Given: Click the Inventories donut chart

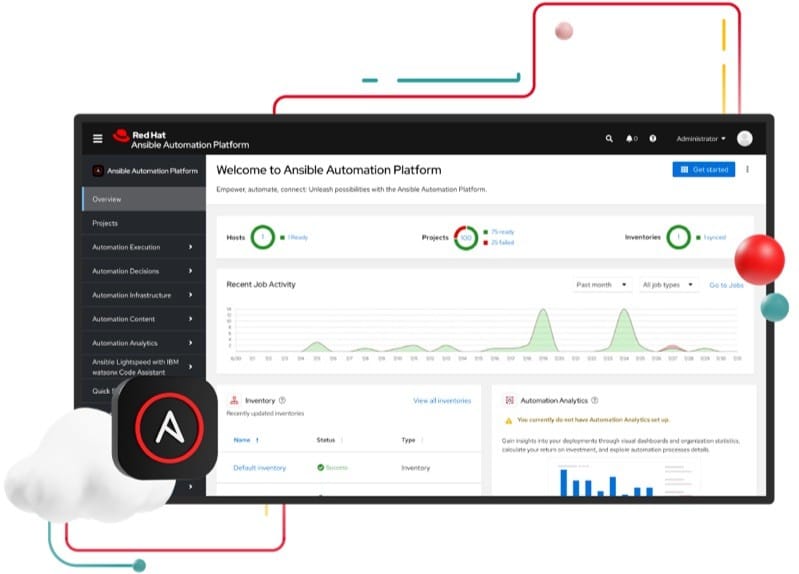Looking at the screenshot, I should point(678,237).
